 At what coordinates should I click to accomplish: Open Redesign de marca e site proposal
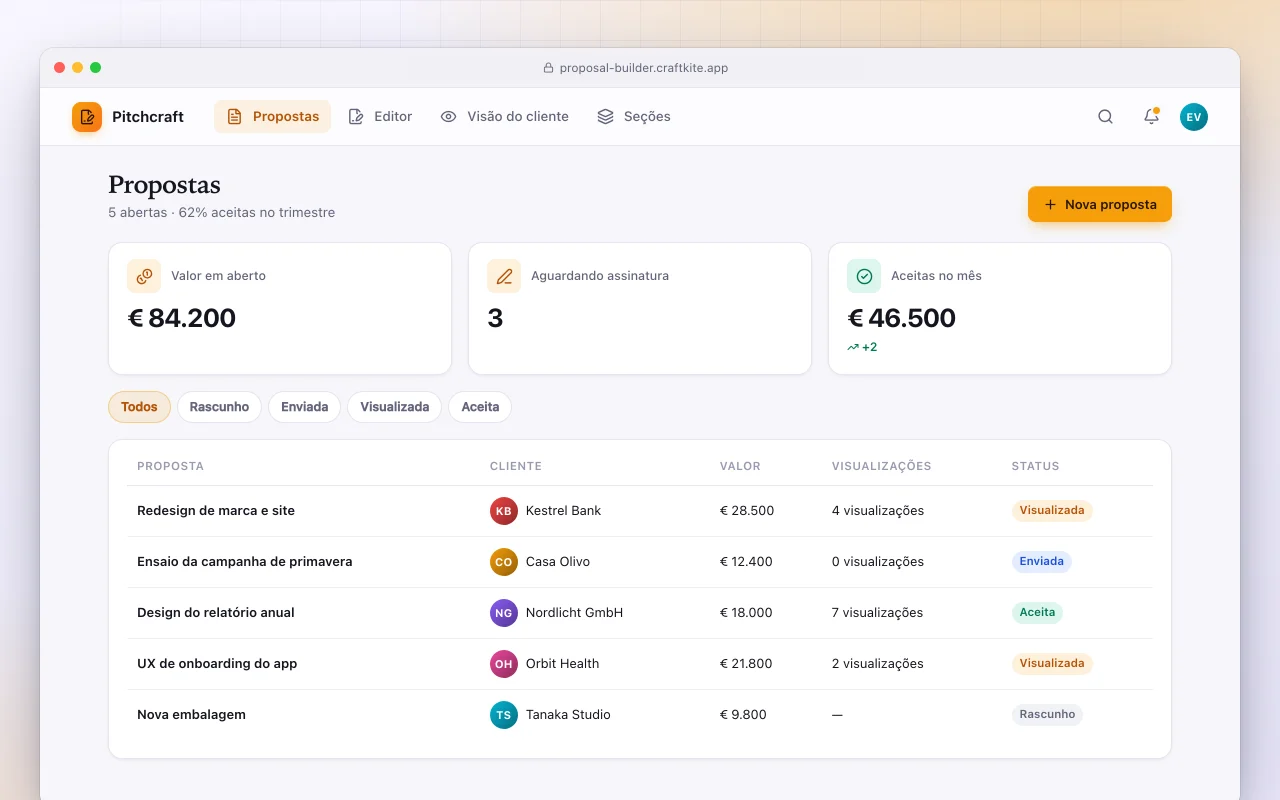[216, 511]
